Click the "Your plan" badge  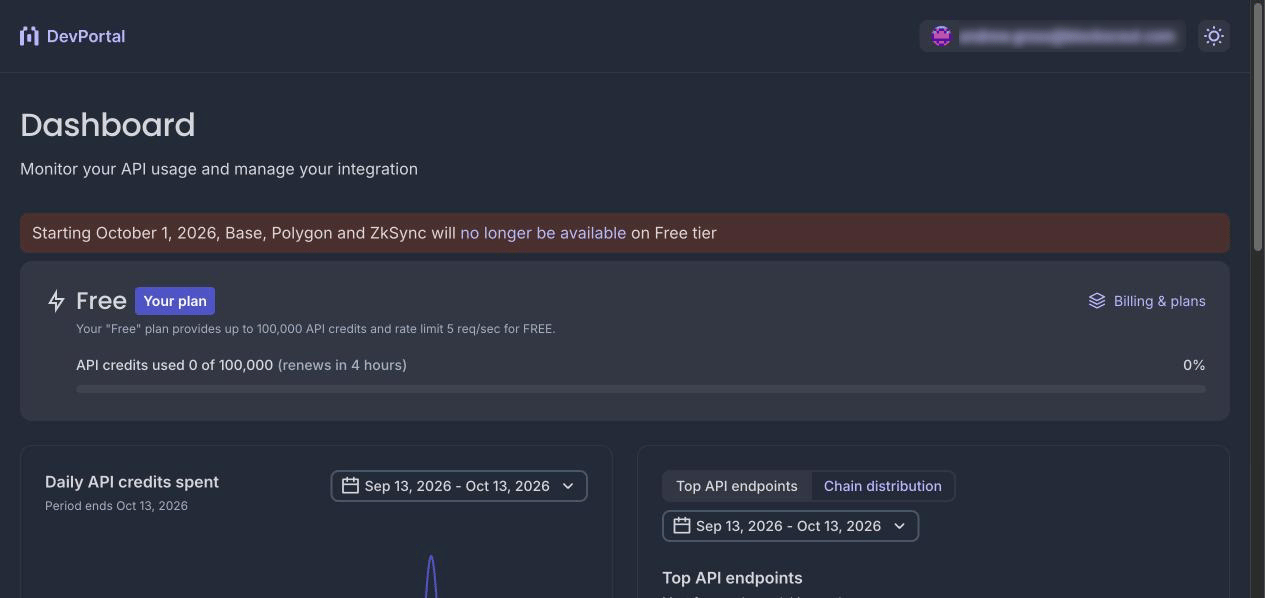coord(175,301)
